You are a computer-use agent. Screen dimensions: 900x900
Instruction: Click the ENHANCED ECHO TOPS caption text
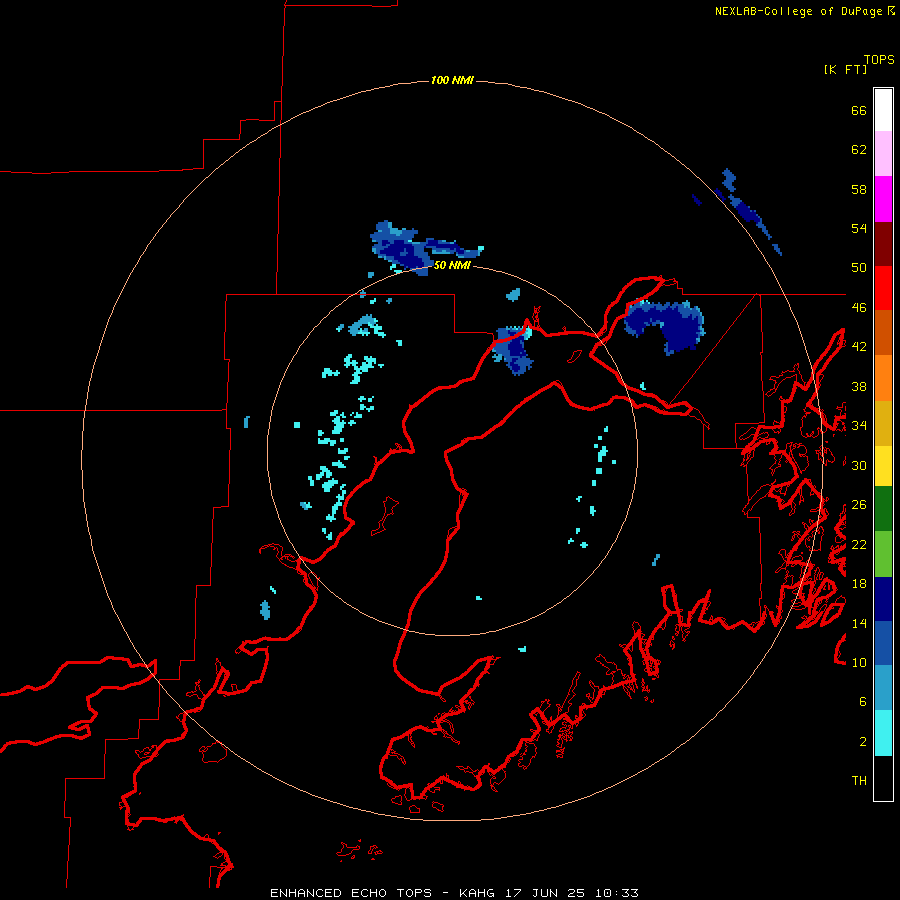point(351,893)
